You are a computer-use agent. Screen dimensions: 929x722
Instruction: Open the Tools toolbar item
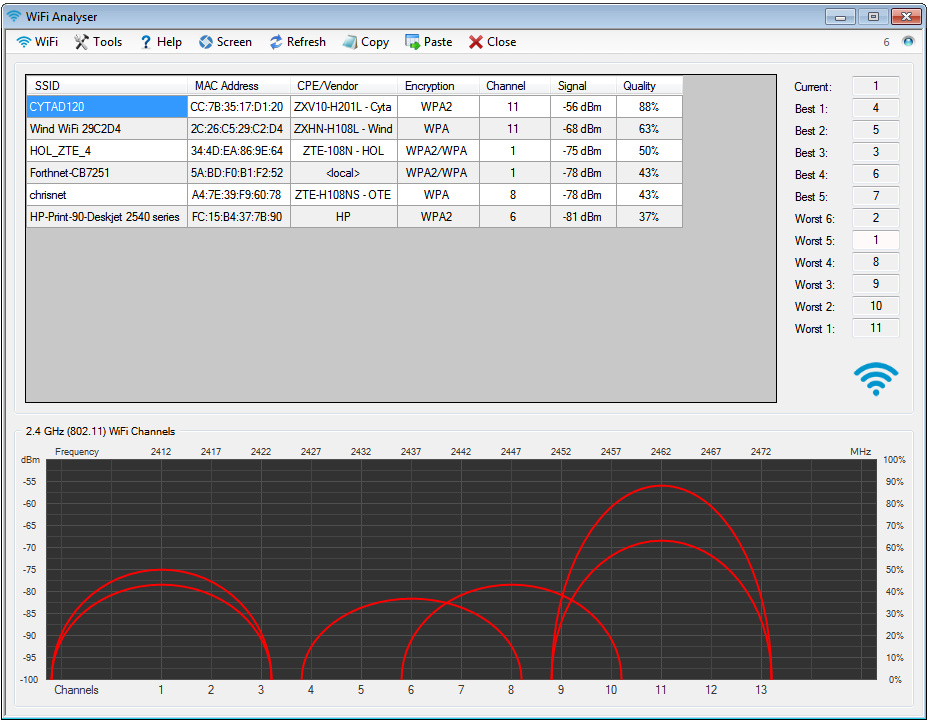click(80, 42)
